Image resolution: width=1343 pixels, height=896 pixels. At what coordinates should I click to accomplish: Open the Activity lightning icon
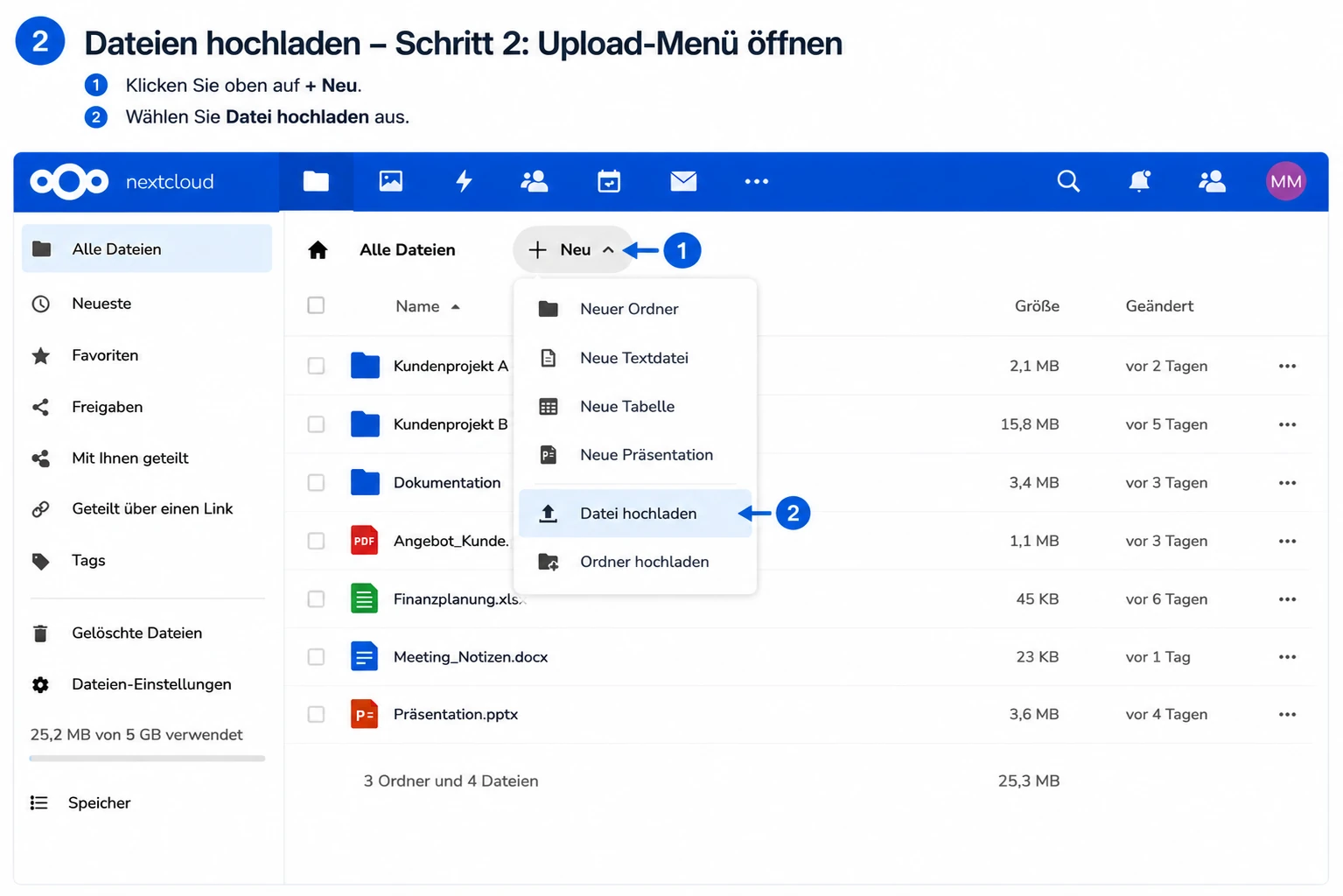pos(464,181)
